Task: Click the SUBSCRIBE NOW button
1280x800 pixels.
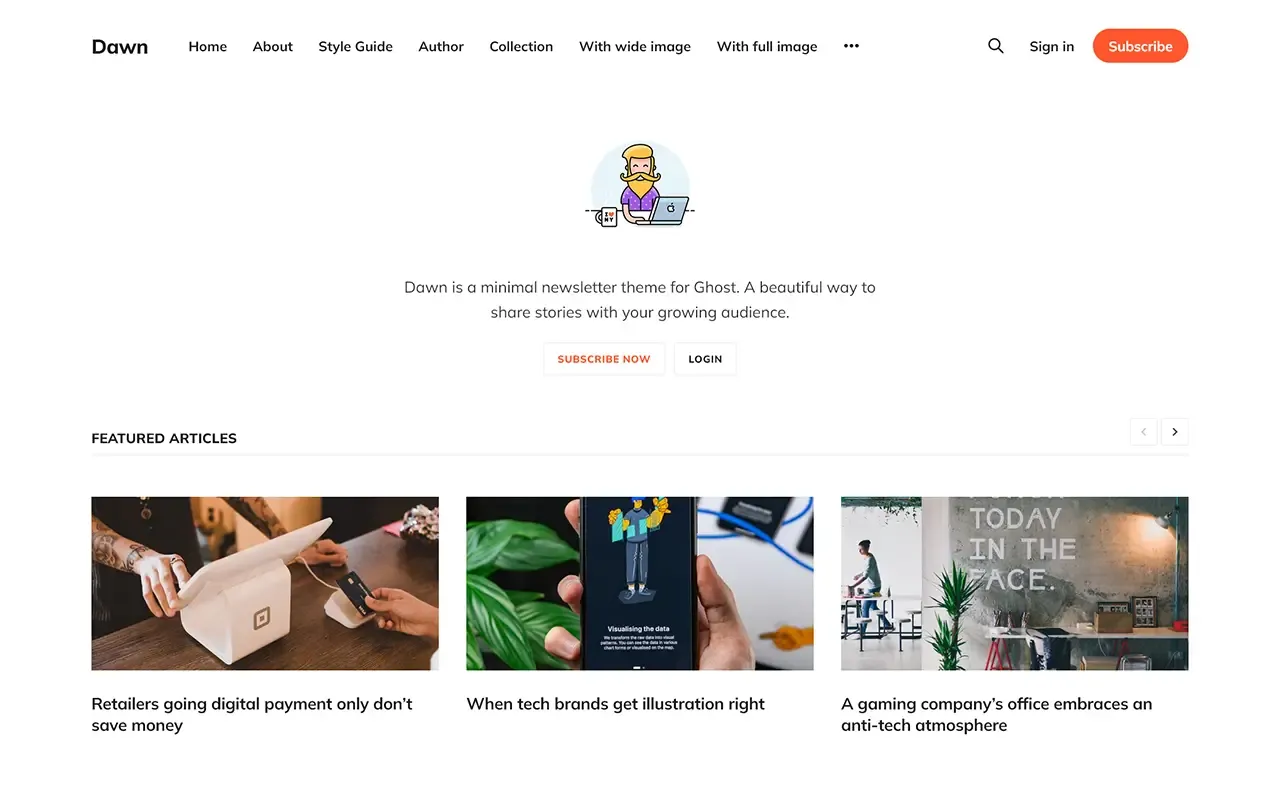Action: [x=604, y=359]
